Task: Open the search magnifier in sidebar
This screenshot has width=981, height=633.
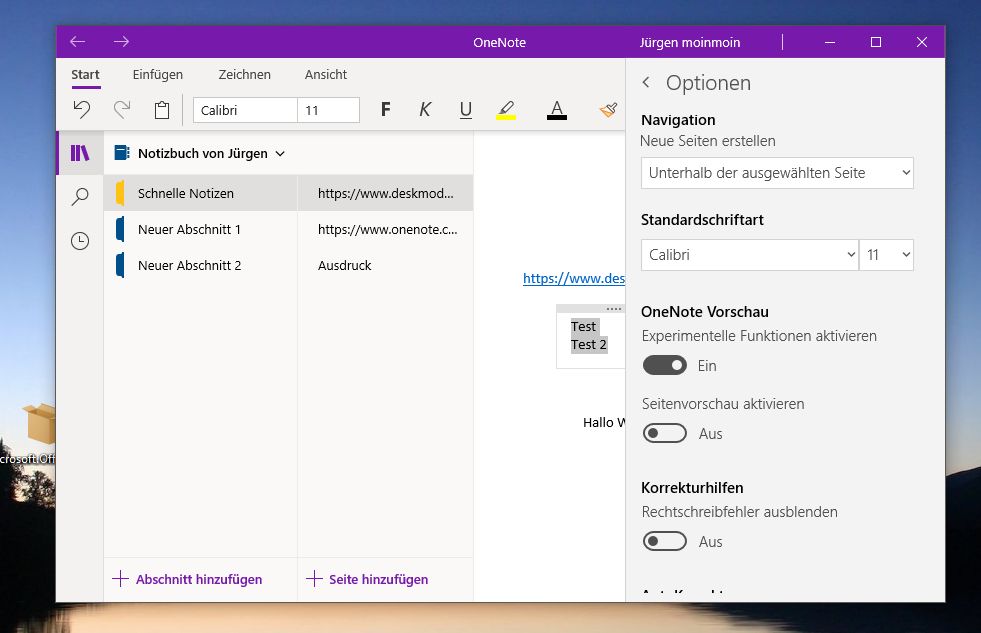Action: 80,196
